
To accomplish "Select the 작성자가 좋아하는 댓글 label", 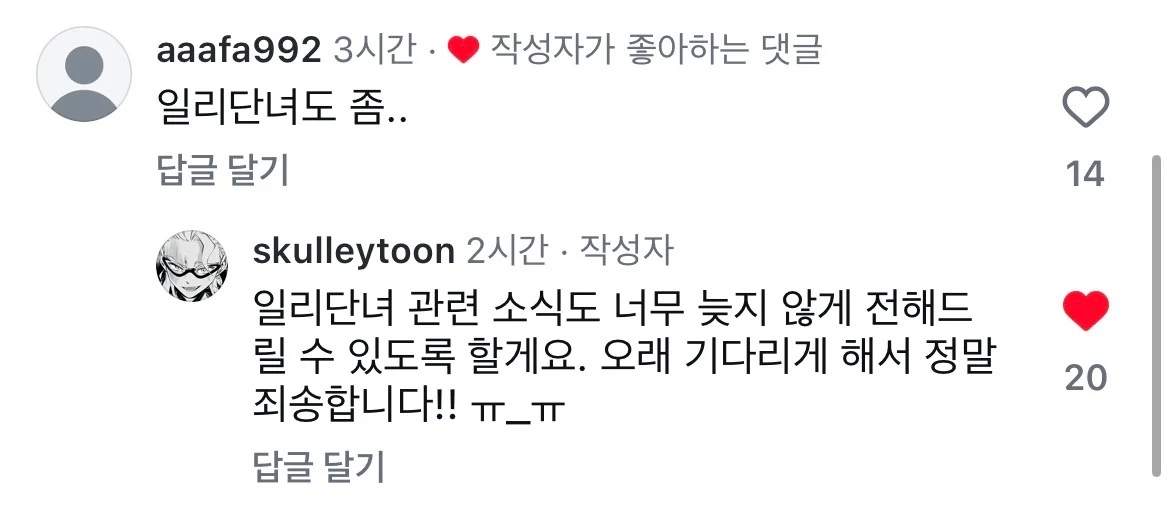I will 656,49.
